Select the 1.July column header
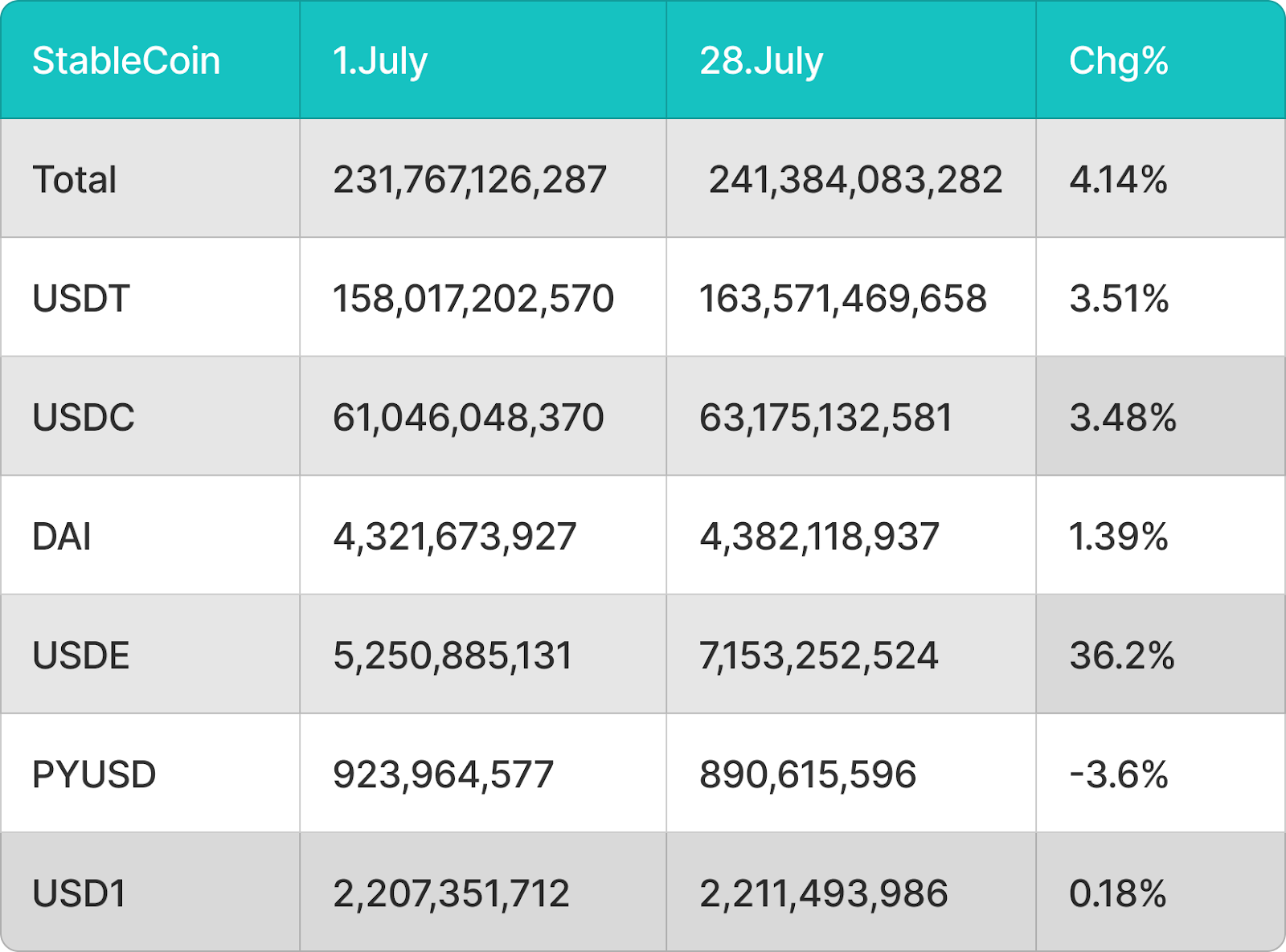This screenshot has width=1286, height=952. click(x=380, y=61)
